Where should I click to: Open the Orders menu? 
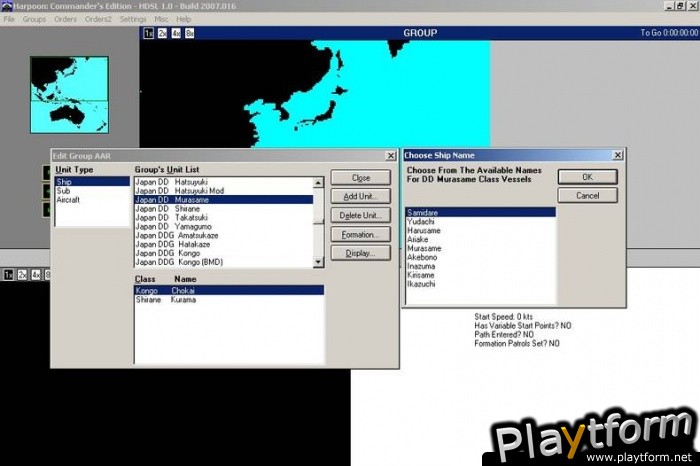65,19
